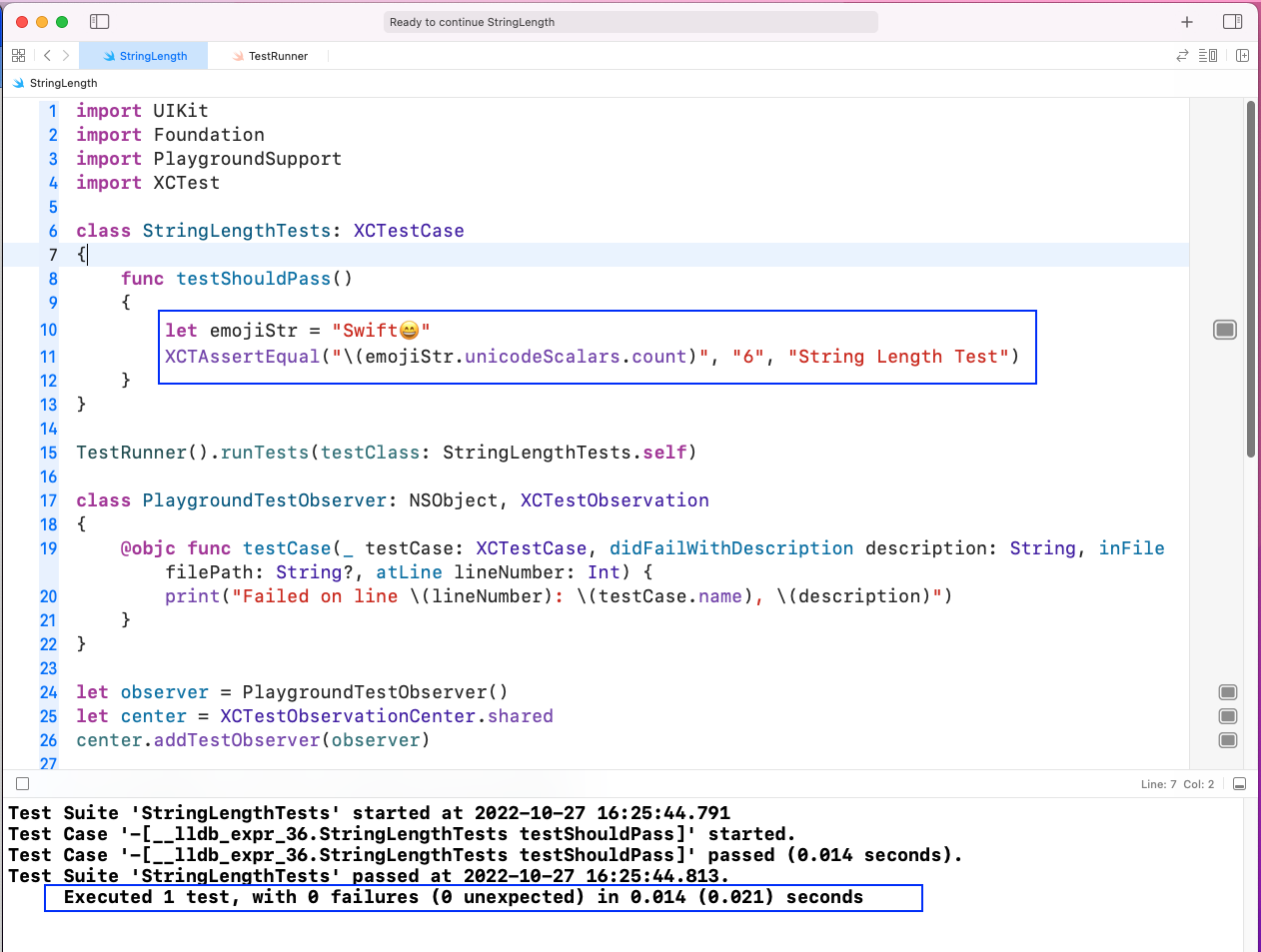Image resolution: width=1261 pixels, height=952 pixels.
Task: Toggle the debug console panel icon
Action: point(1239,784)
